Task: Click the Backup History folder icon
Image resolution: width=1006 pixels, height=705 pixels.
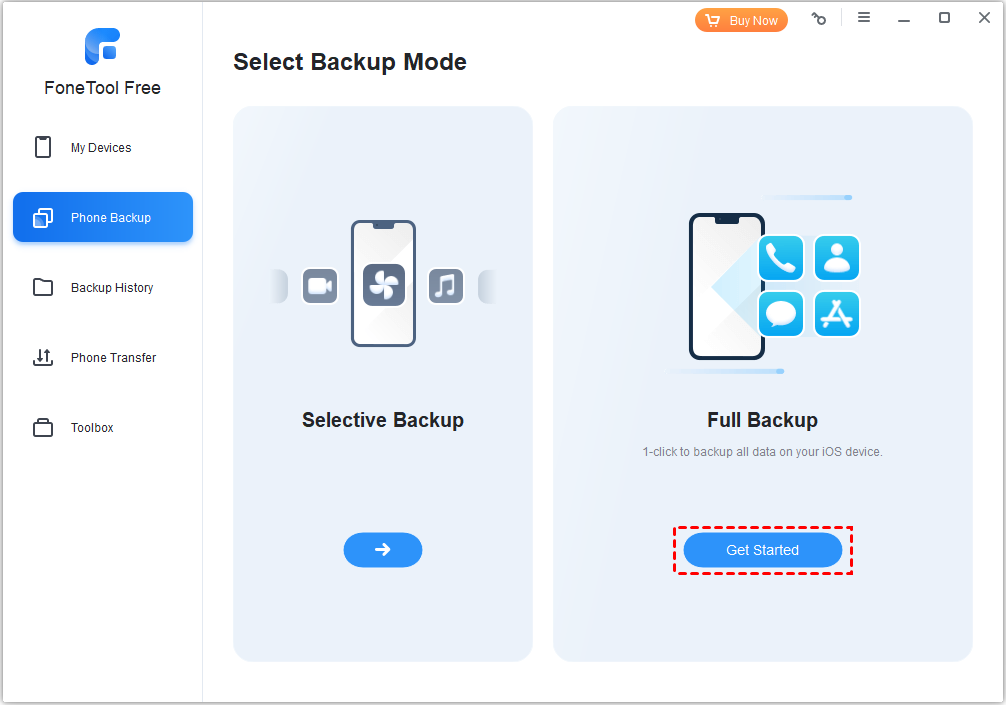Action: click(x=43, y=288)
